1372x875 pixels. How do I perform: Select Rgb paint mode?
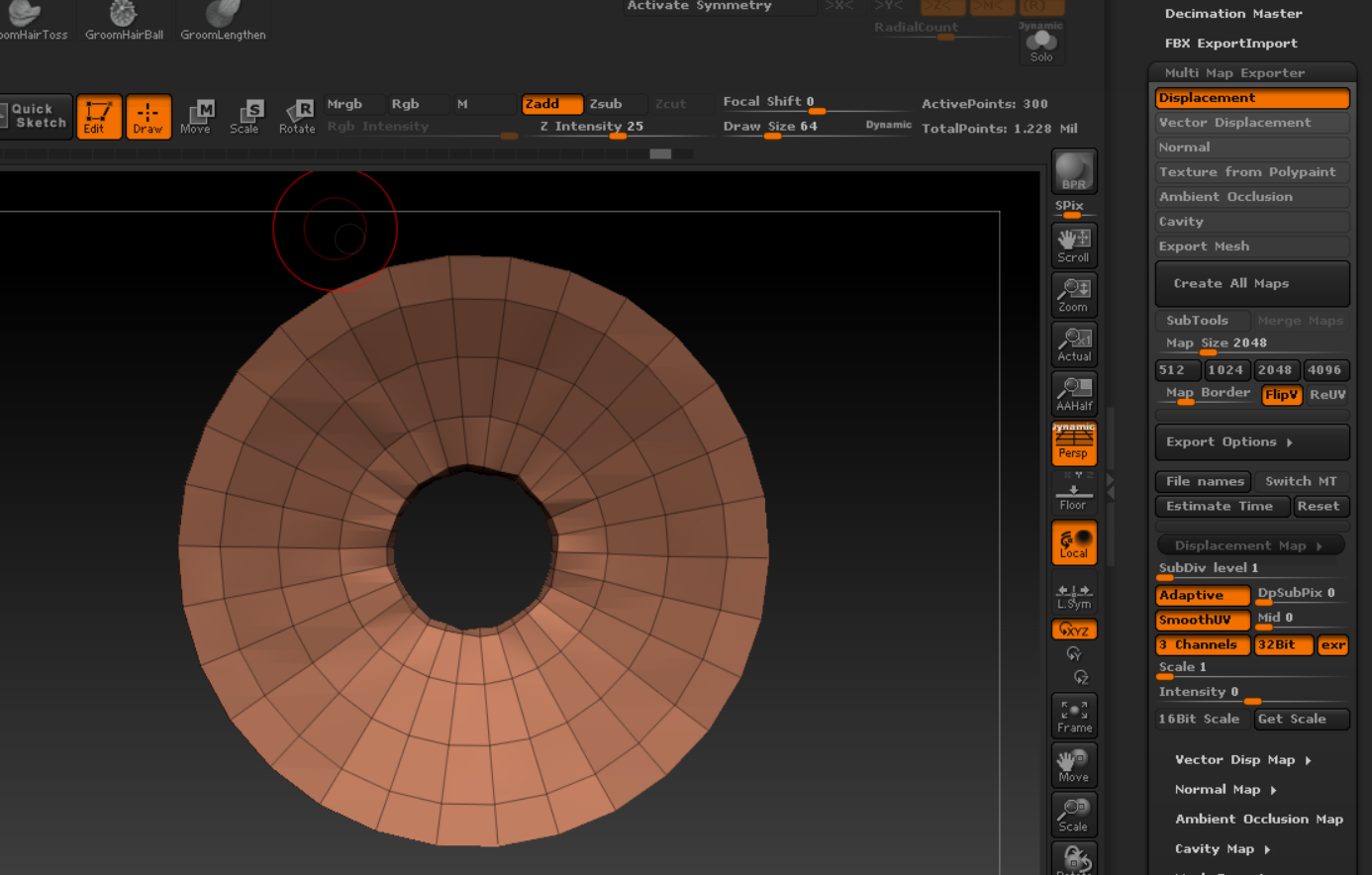coord(419,104)
